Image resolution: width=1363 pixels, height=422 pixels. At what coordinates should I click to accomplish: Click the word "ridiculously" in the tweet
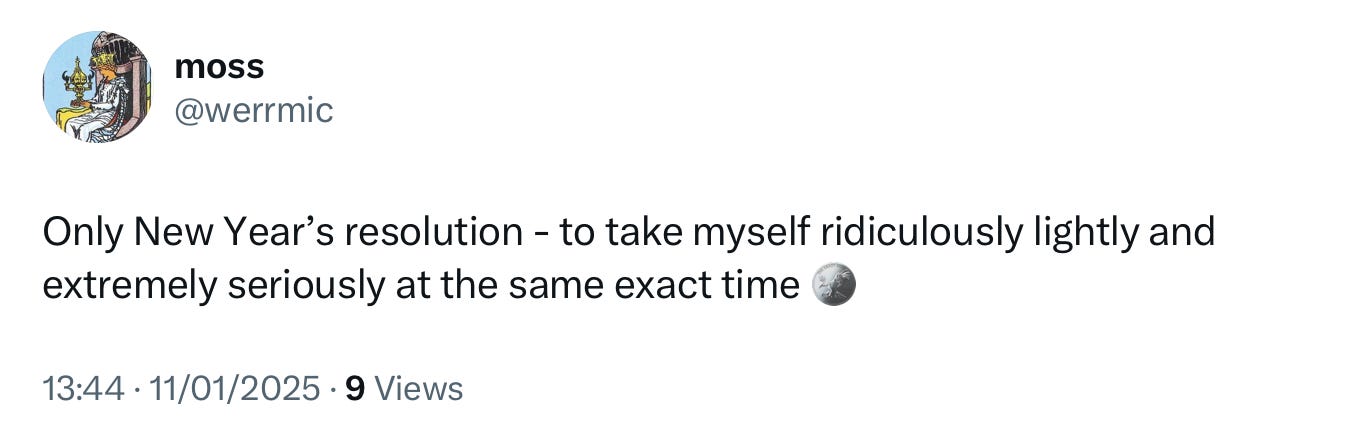(x=919, y=233)
